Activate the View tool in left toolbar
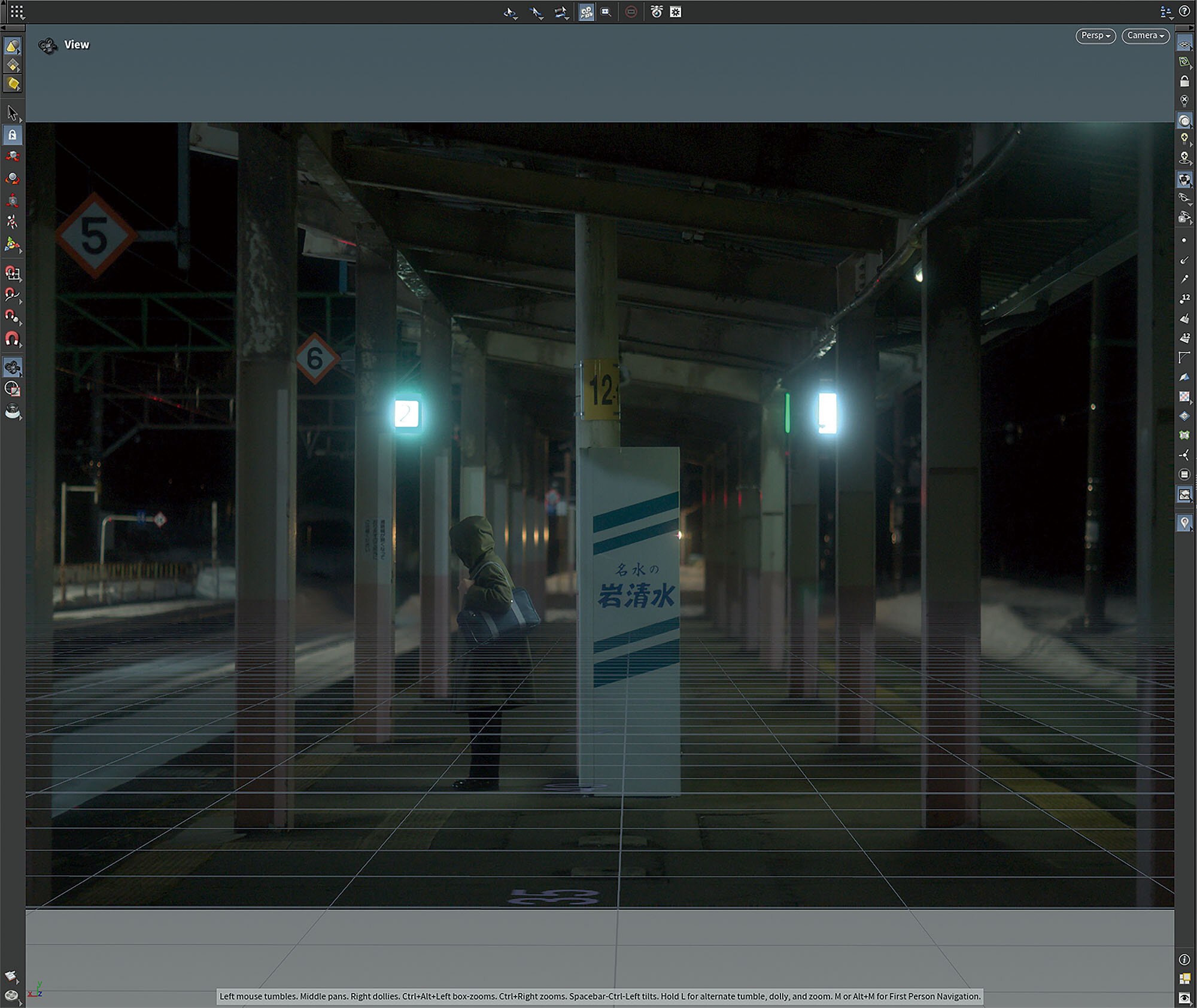Viewport: 1197px width, 1008px height. coord(12,367)
